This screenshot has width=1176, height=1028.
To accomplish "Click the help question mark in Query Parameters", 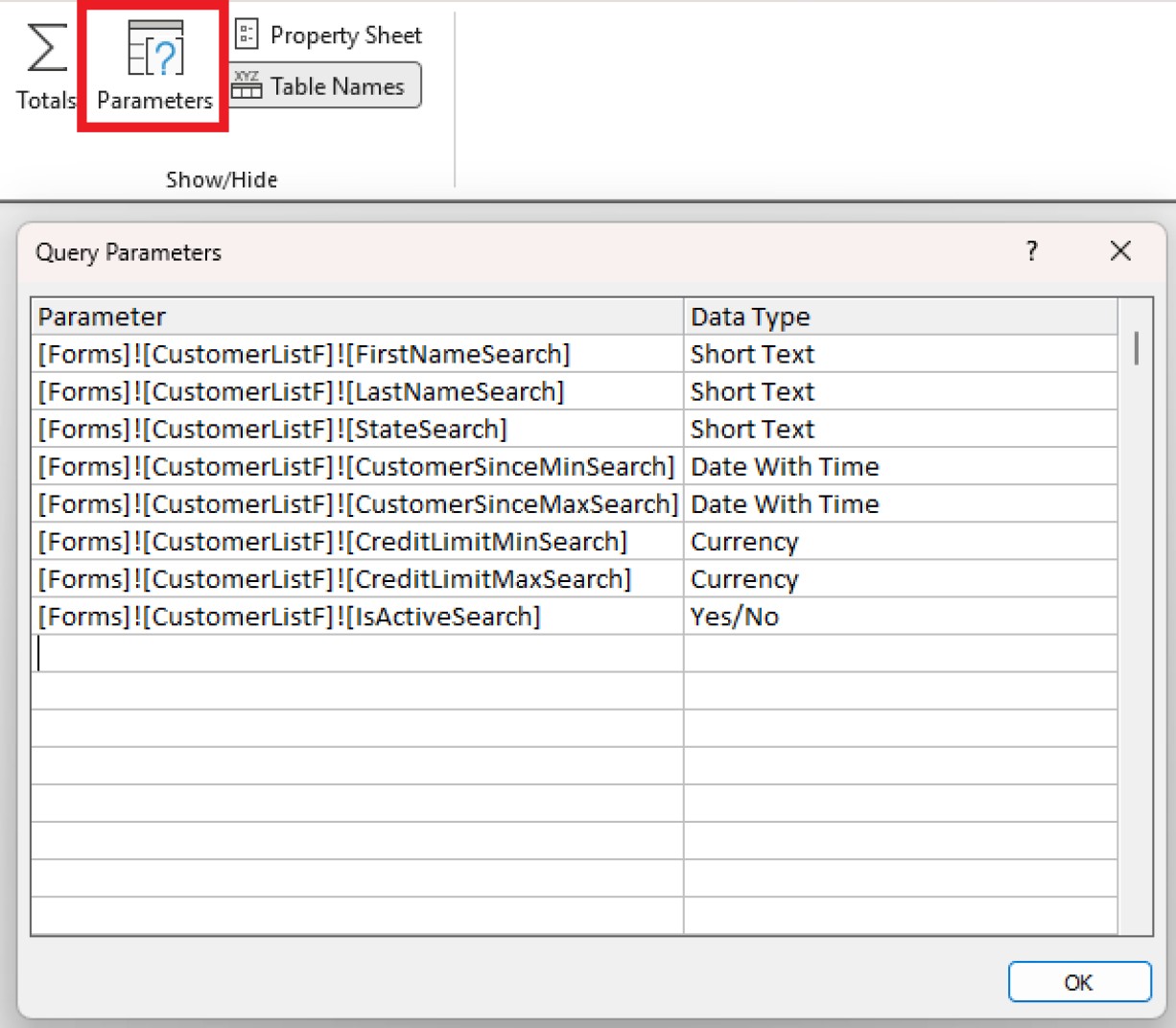I will coord(1031,251).
